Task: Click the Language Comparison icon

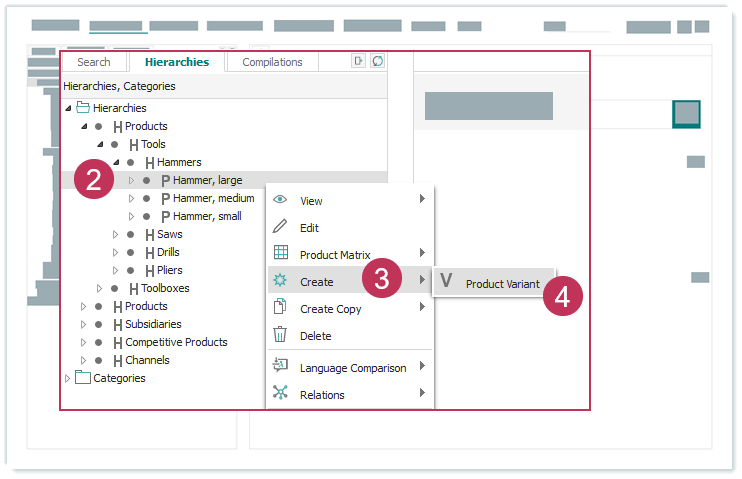Action: point(281,367)
